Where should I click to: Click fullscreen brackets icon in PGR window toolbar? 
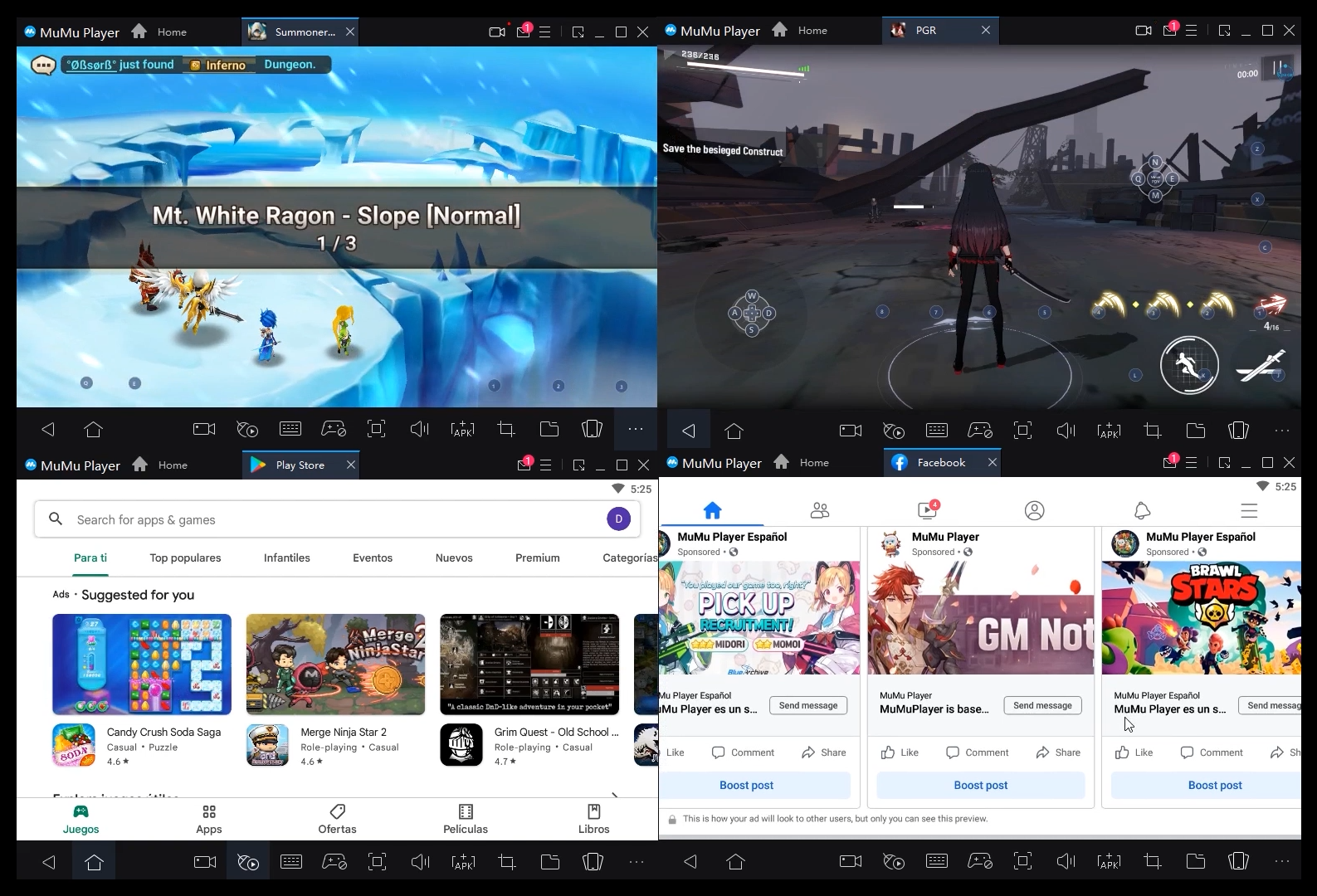pyautogui.click(x=1023, y=431)
